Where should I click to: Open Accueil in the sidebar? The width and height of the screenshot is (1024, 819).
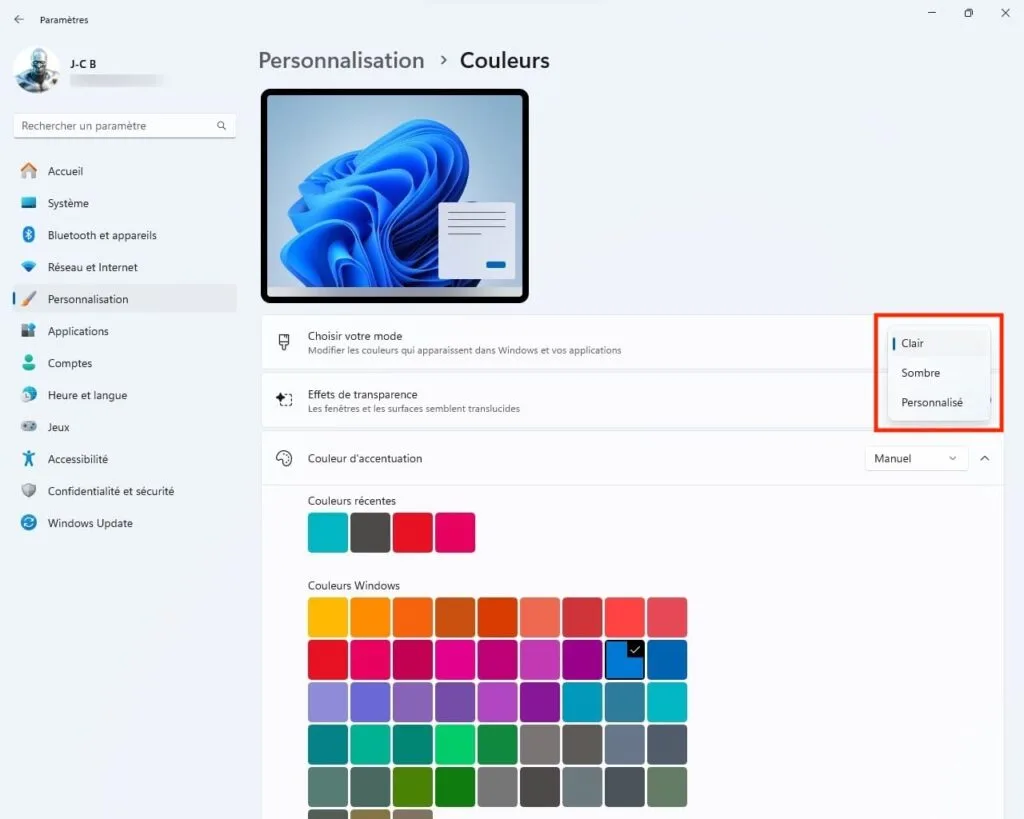click(x=124, y=170)
